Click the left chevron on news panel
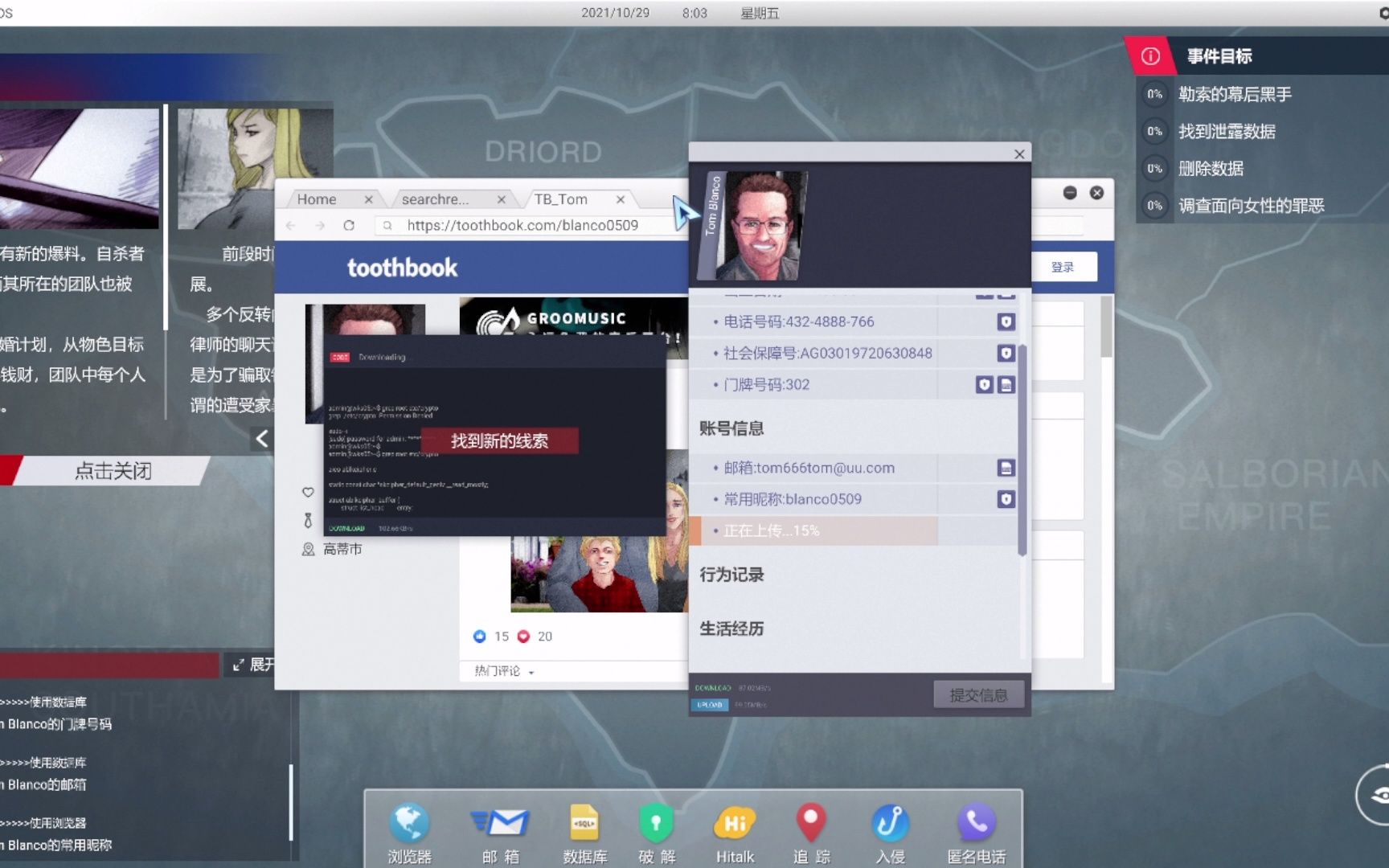 tap(262, 439)
